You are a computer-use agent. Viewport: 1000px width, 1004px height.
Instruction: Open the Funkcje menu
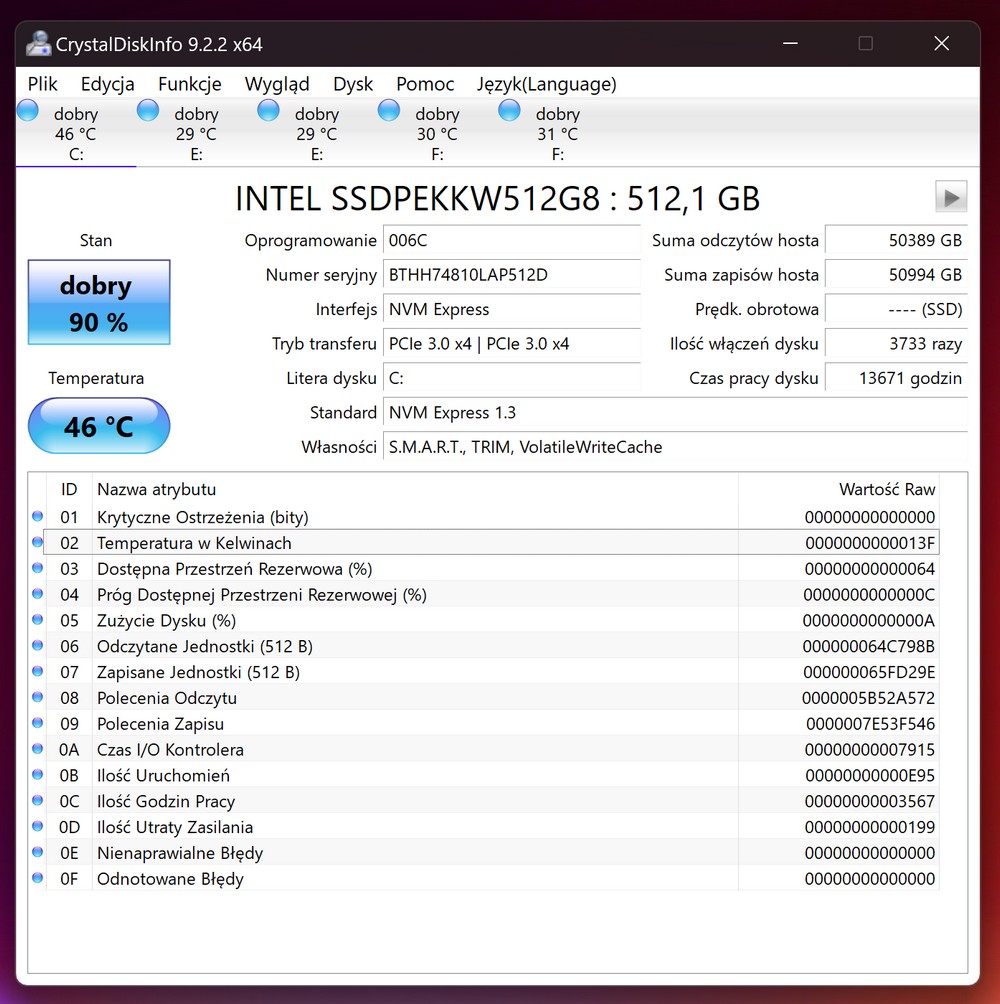[190, 84]
